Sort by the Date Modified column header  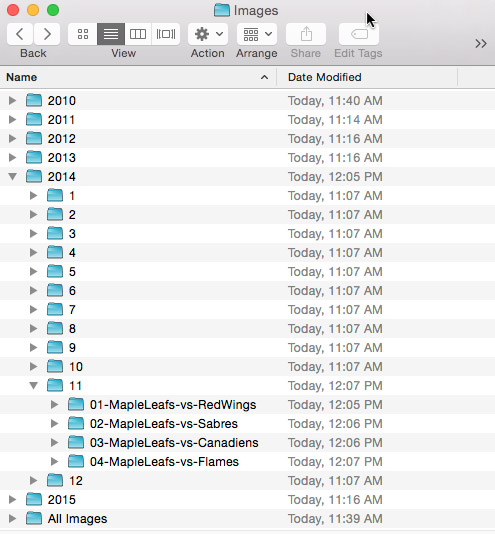tap(367, 77)
